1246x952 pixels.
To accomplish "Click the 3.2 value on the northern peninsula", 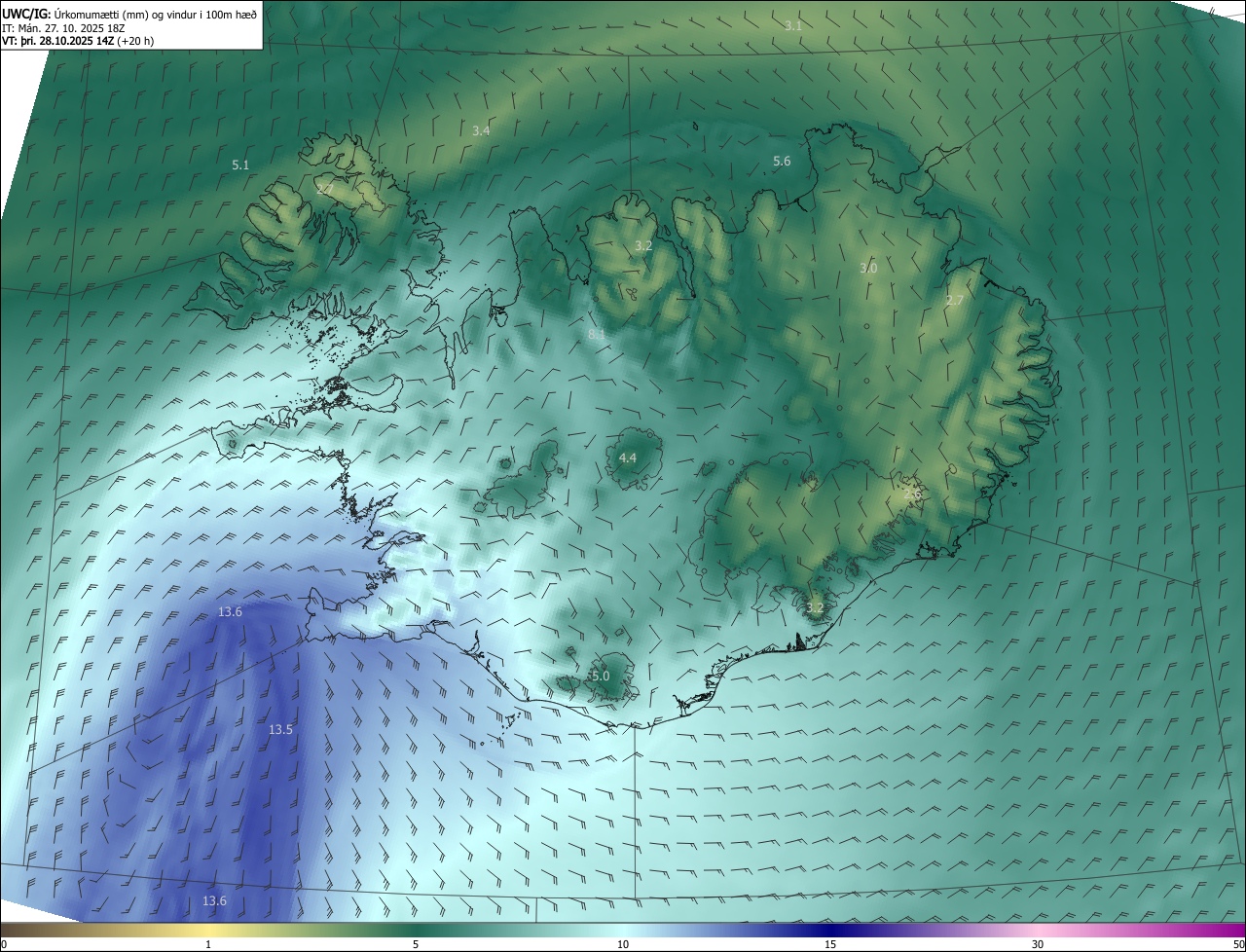I will pyautogui.click(x=643, y=246).
